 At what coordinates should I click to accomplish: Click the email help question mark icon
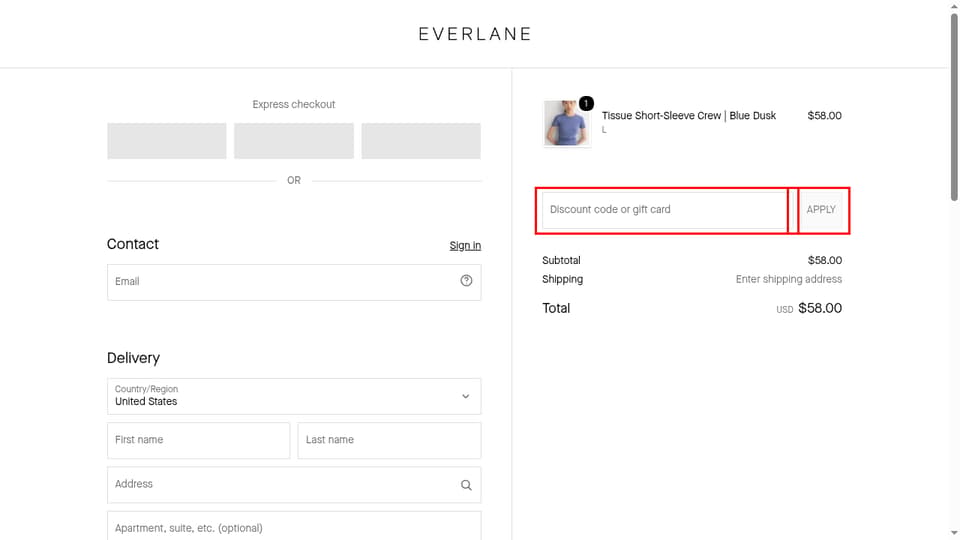click(x=467, y=280)
